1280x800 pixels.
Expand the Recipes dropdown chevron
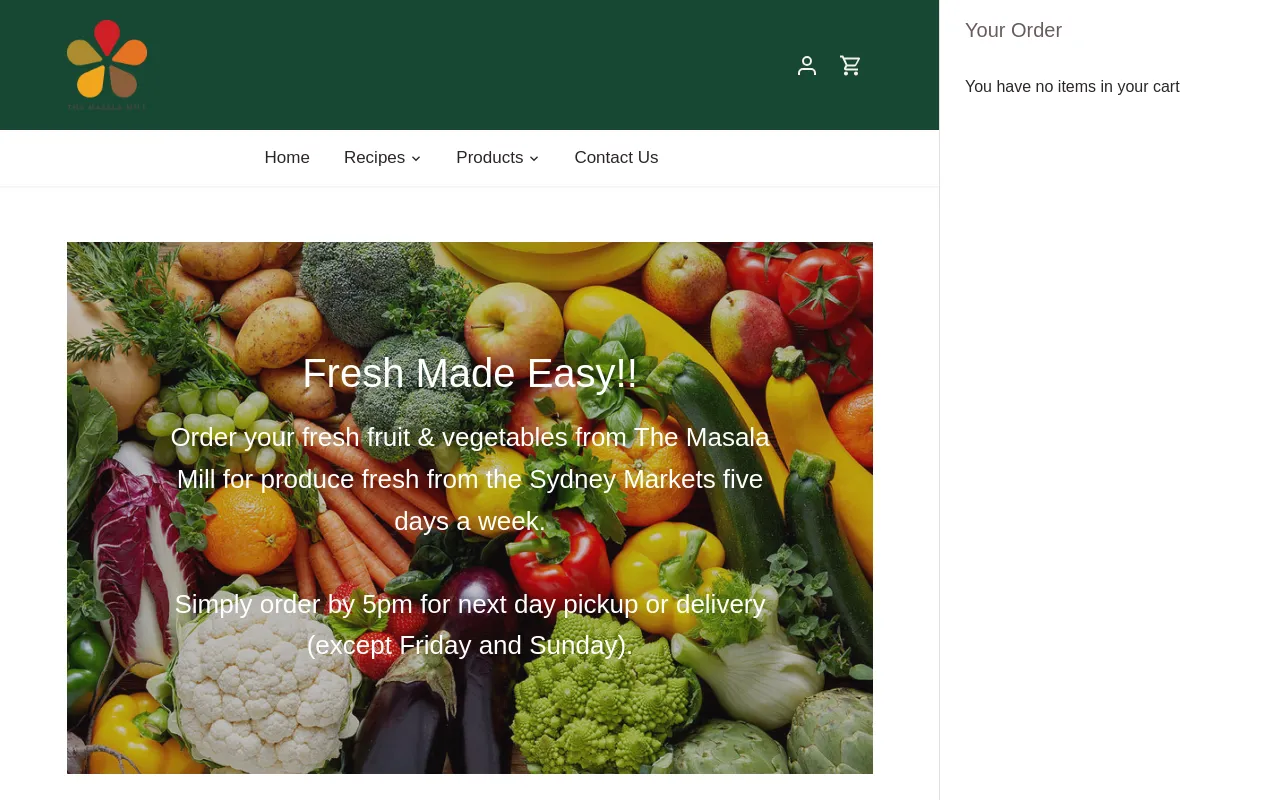pyautogui.click(x=416, y=159)
